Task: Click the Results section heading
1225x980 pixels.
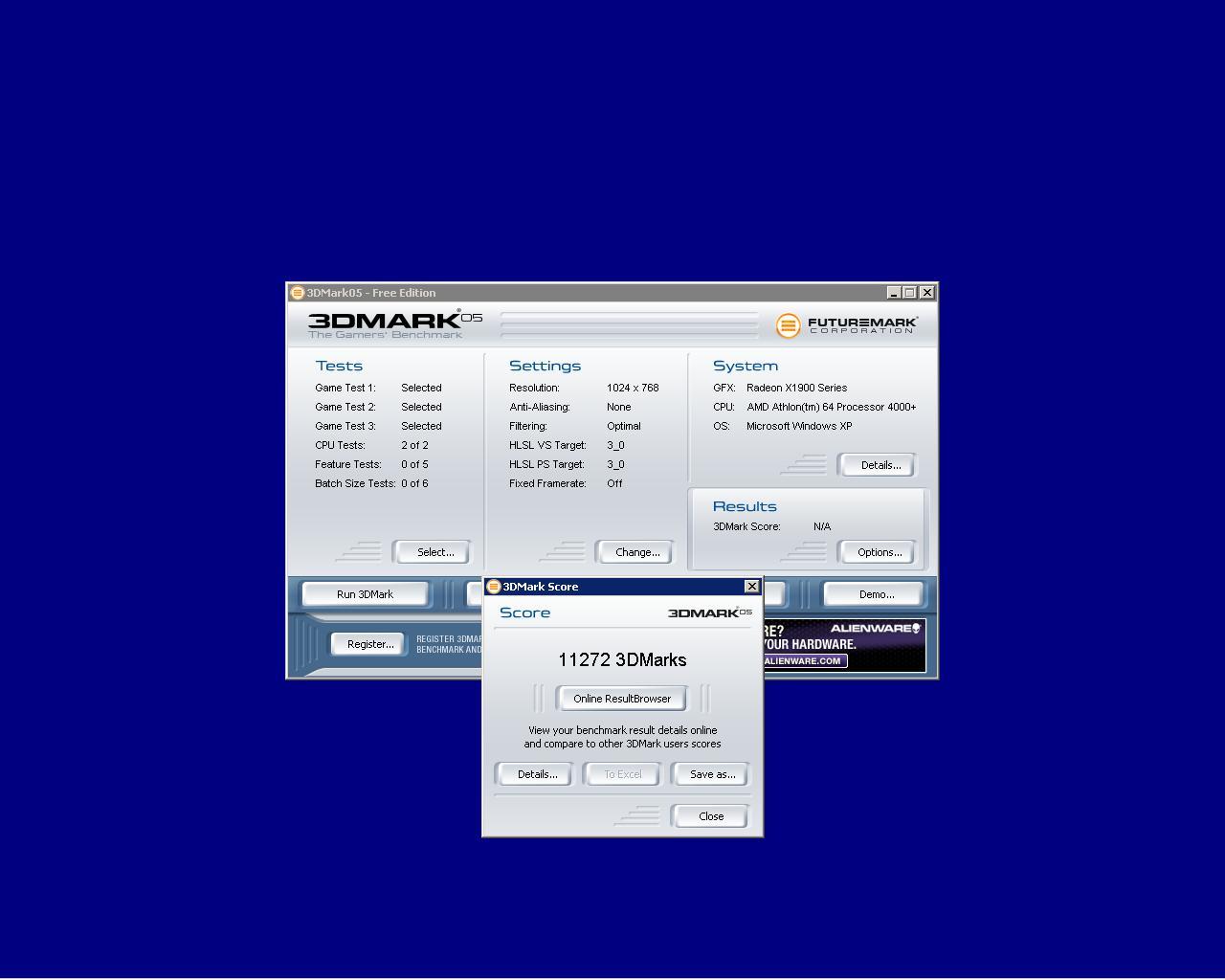Action: (x=745, y=506)
